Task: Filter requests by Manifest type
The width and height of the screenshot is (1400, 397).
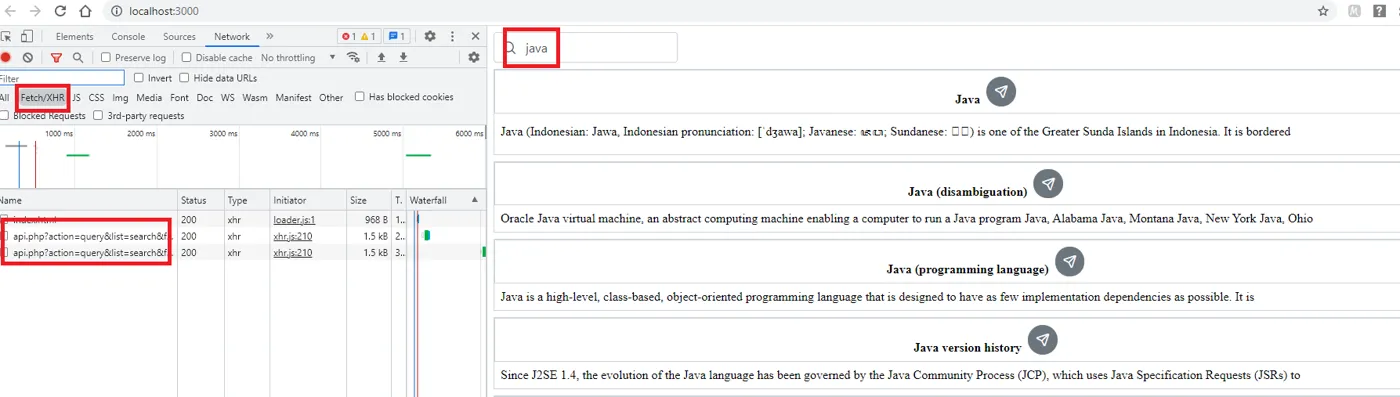Action: pos(293,98)
